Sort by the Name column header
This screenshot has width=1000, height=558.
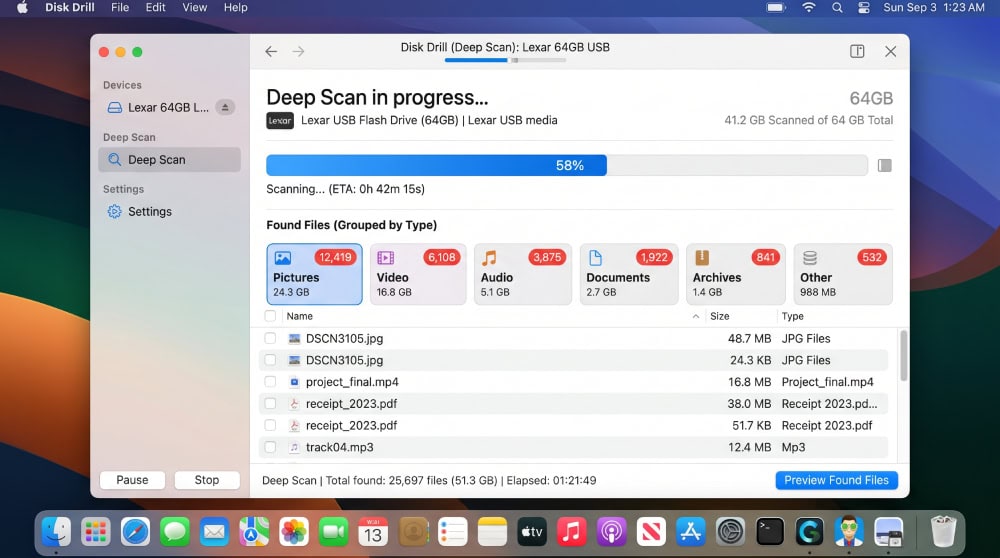point(299,316)
